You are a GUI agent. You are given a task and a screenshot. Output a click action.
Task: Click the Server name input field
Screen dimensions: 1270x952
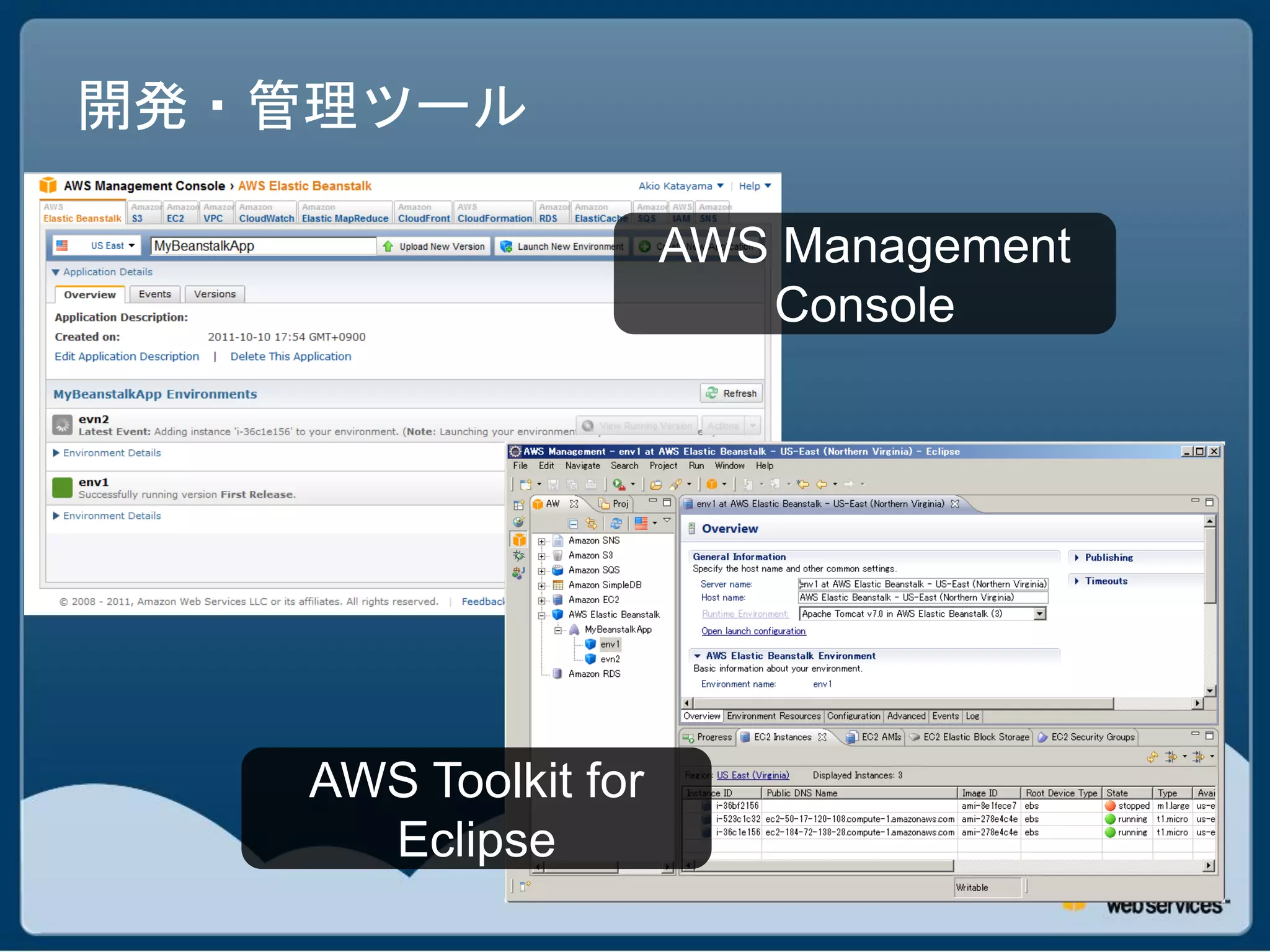tap(923, 584)
